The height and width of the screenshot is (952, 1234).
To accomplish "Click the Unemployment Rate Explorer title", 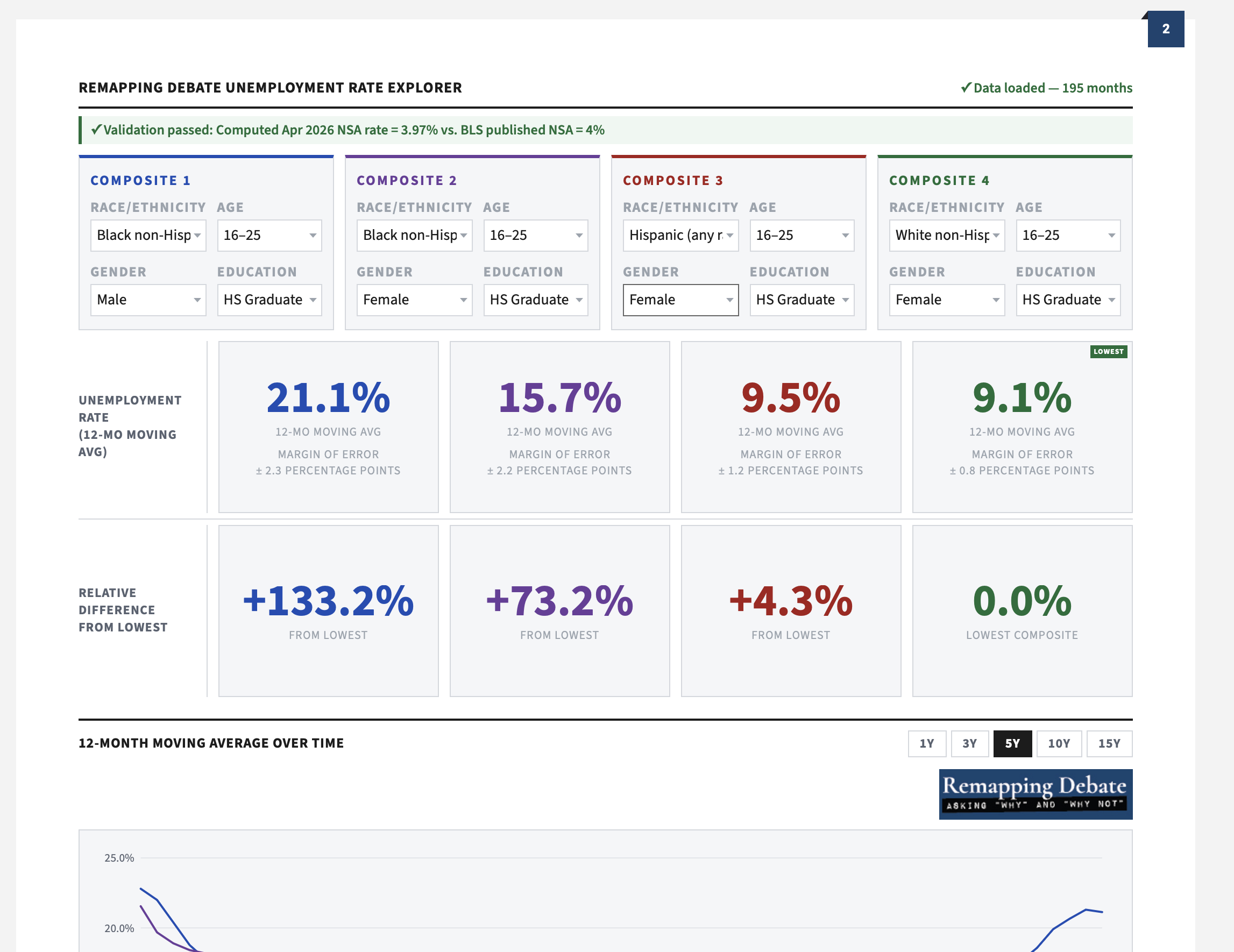I will [270, 88].
